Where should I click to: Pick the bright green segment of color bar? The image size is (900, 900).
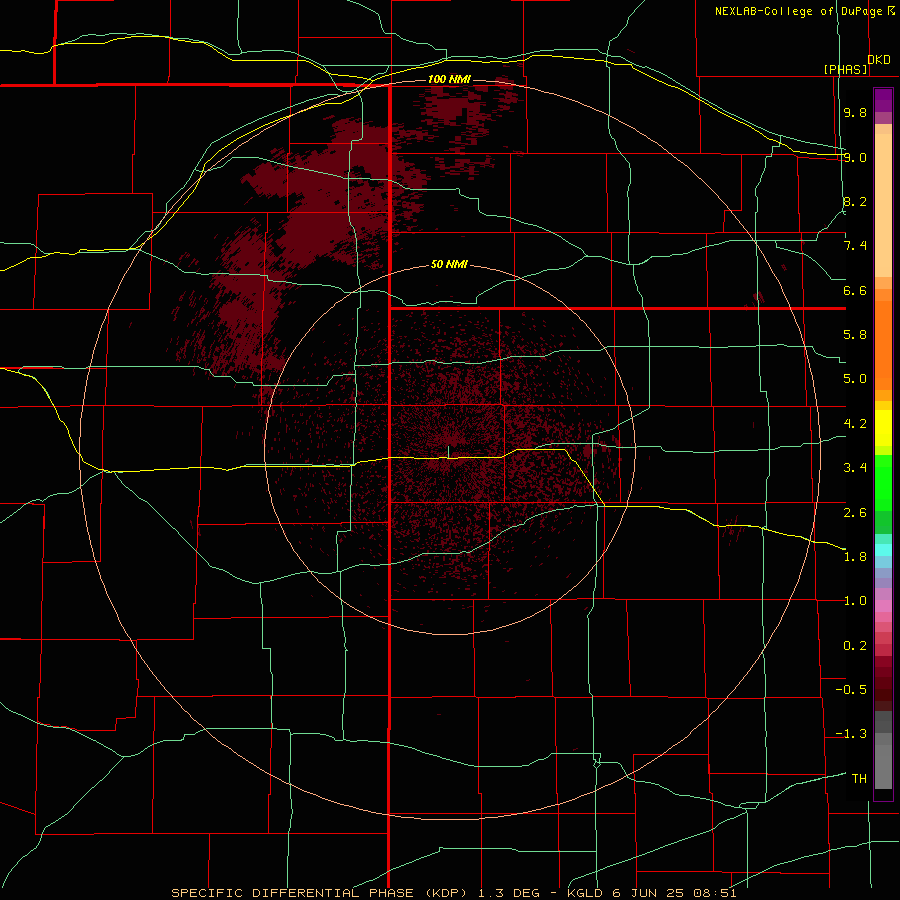[x=883, y=482]
